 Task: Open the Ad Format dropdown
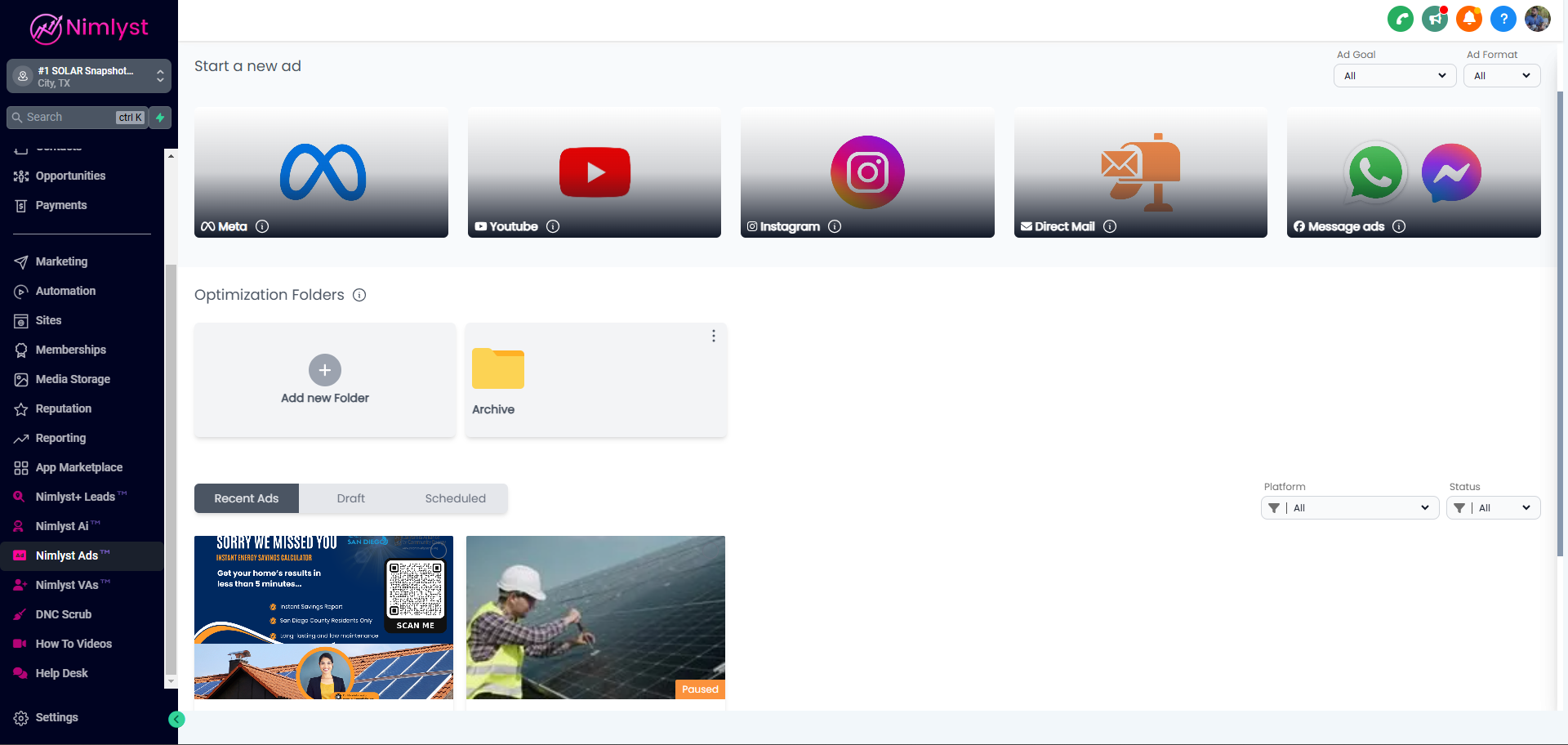[1502, 76]
